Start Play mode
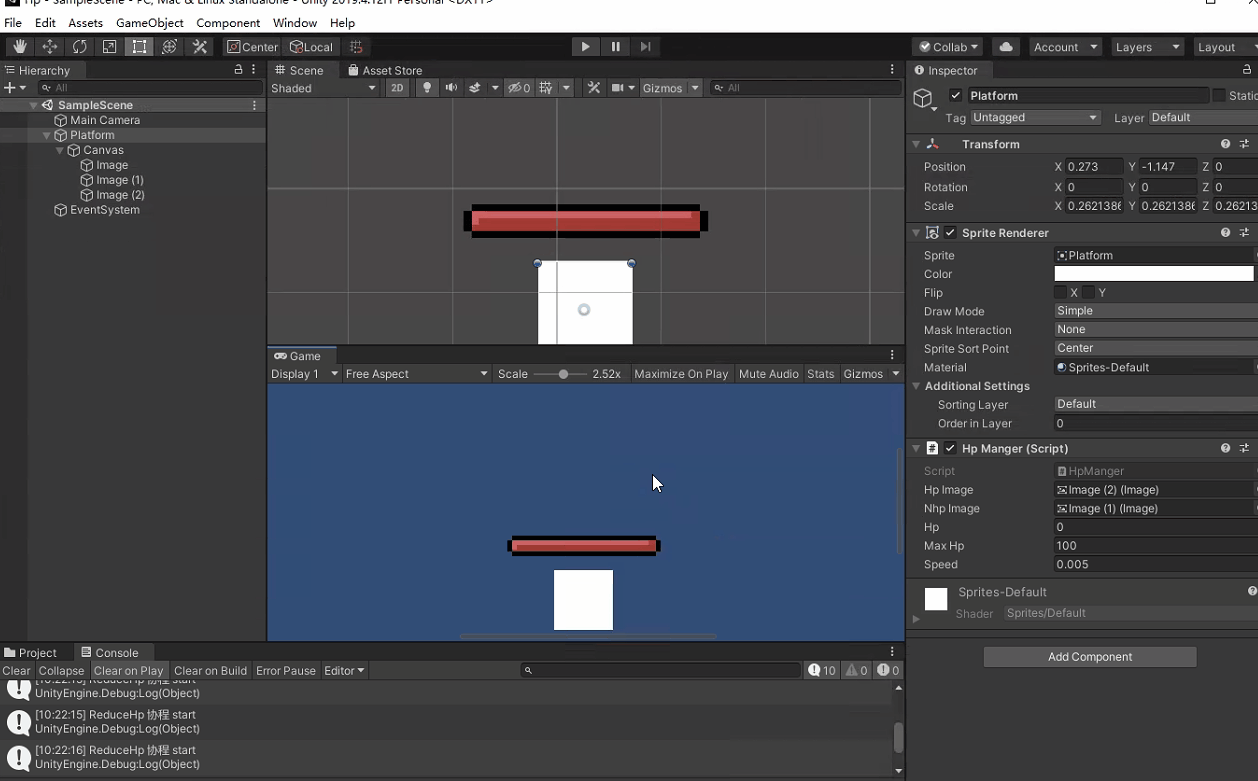Image resolution: width=1258 pixels, height=781 pixels. coord(585,47)
